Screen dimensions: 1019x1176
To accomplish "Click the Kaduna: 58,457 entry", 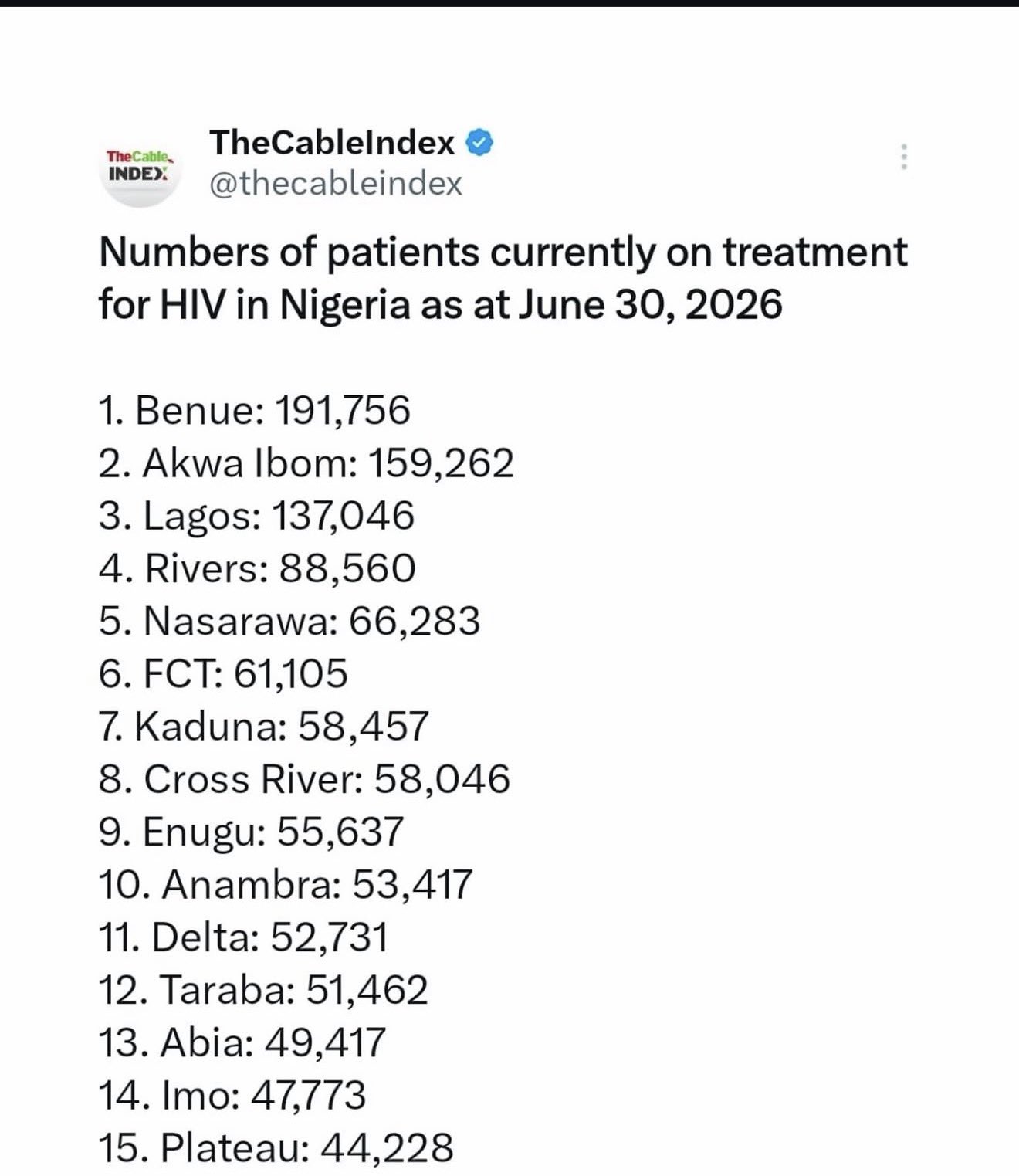I will tap(263, 726).
